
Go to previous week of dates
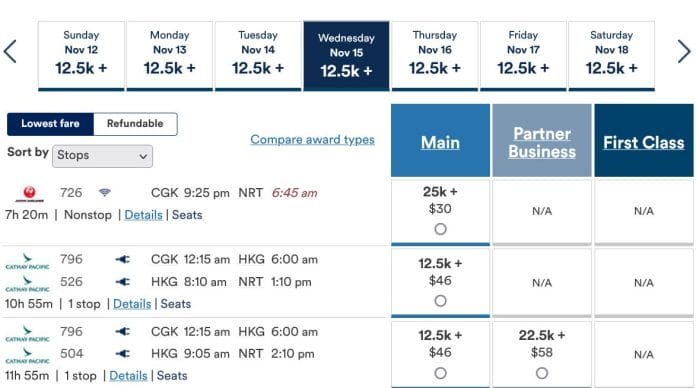(10, 51)
